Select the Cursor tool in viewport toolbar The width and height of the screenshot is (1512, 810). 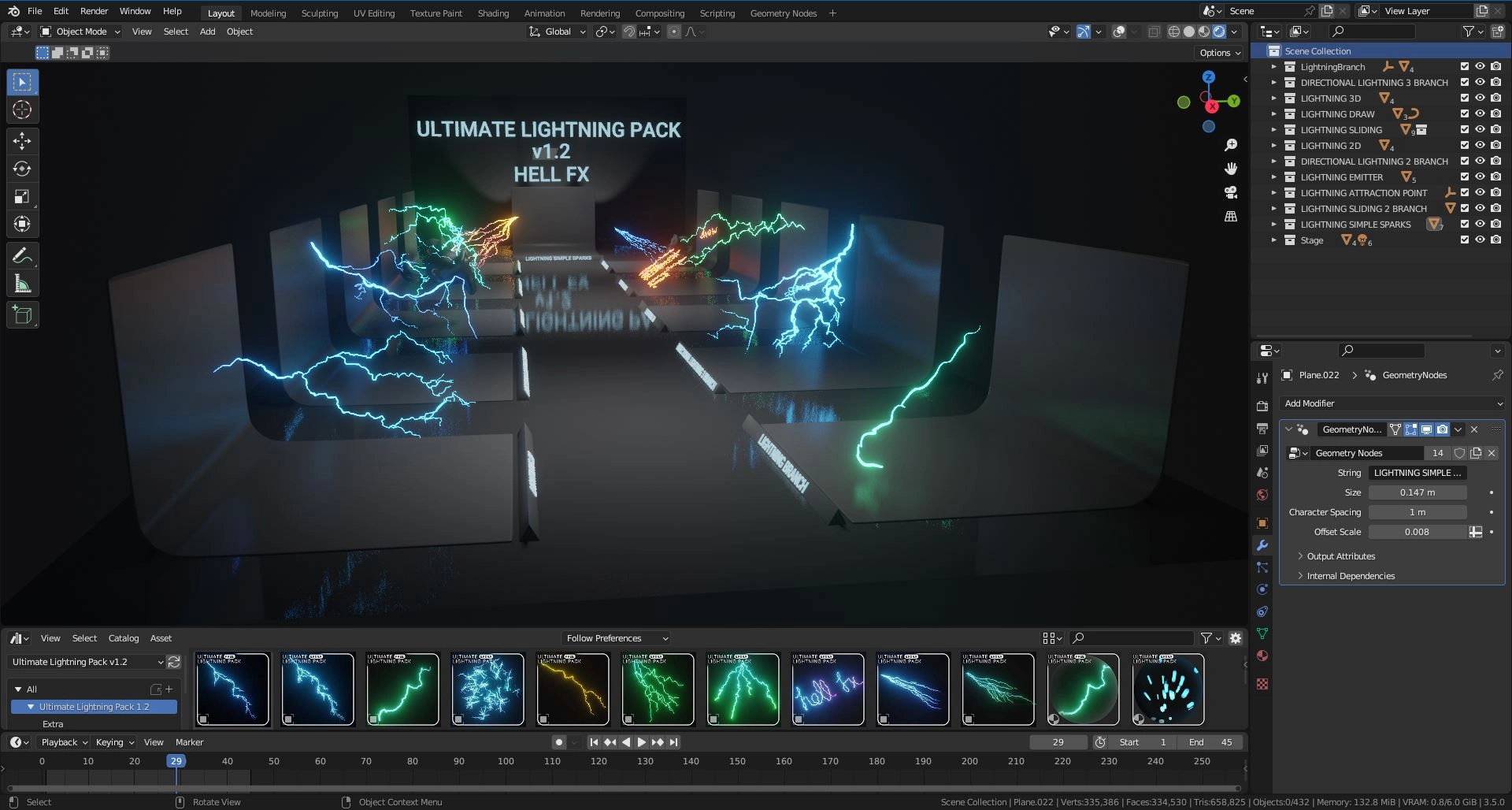(x=22, y=110)
